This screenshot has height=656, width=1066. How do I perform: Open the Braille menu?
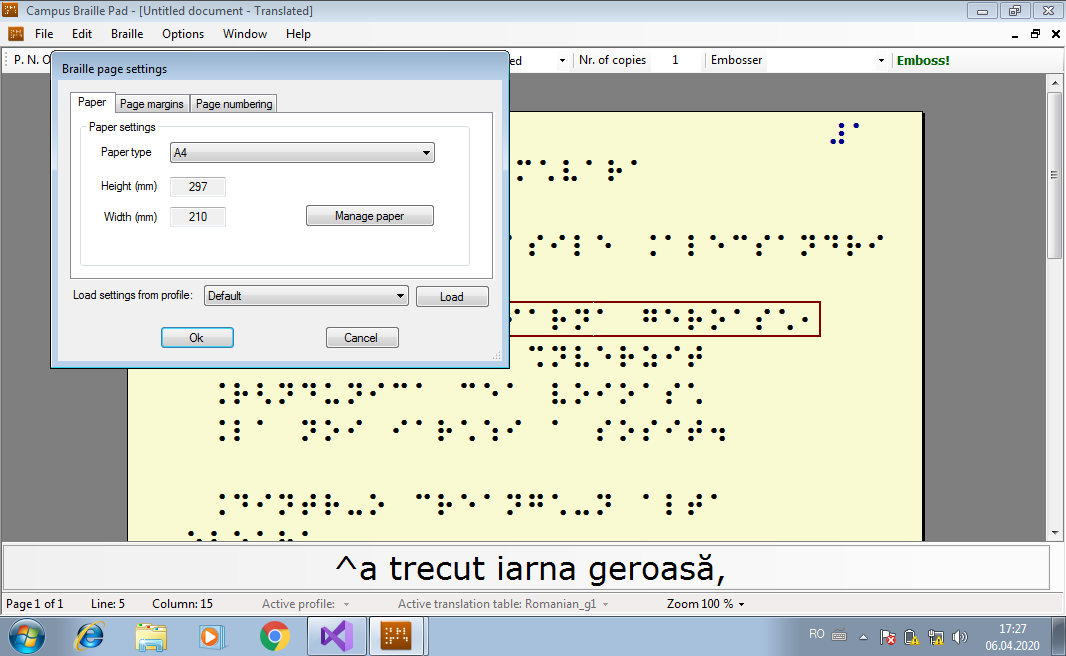[x=127, y=34]
